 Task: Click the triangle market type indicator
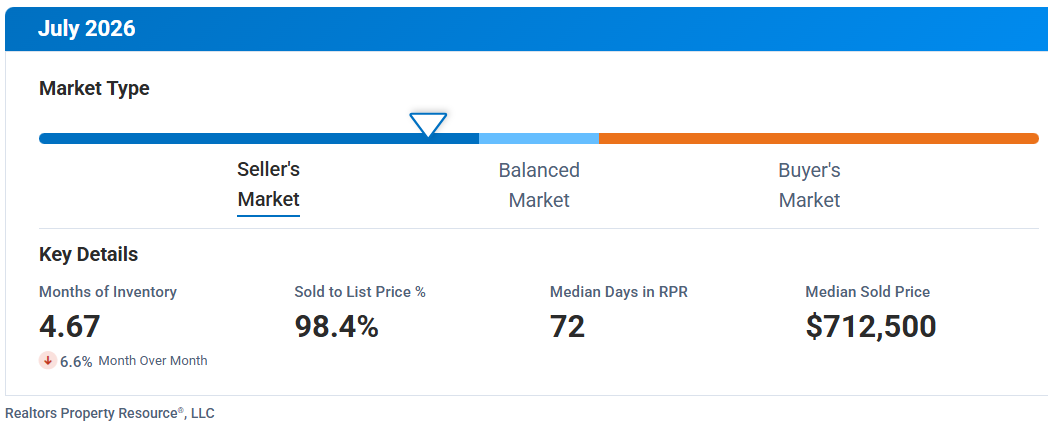point(428,124)
